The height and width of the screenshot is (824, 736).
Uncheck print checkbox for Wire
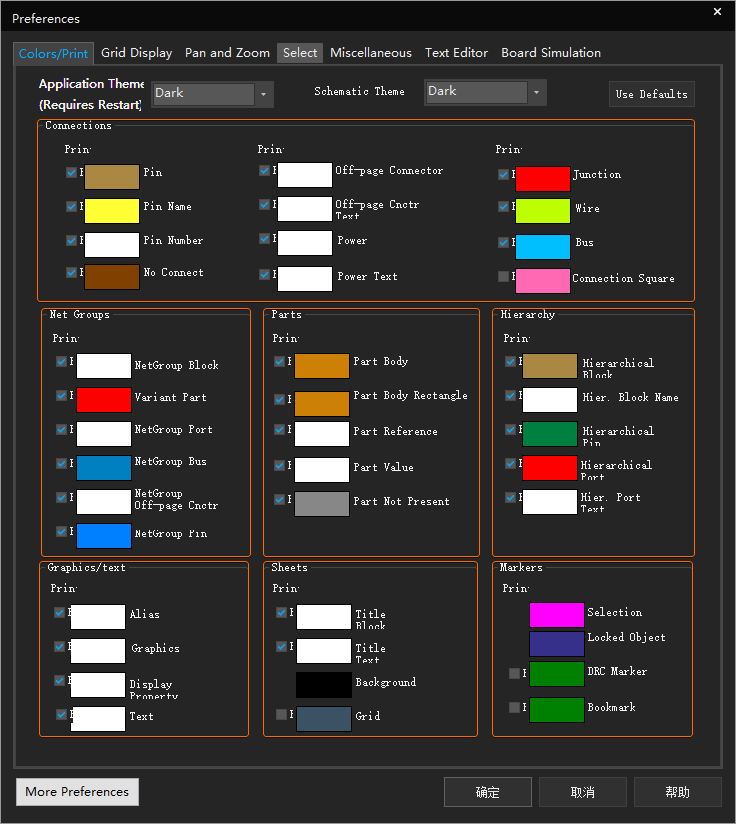(x=504, y=207)
